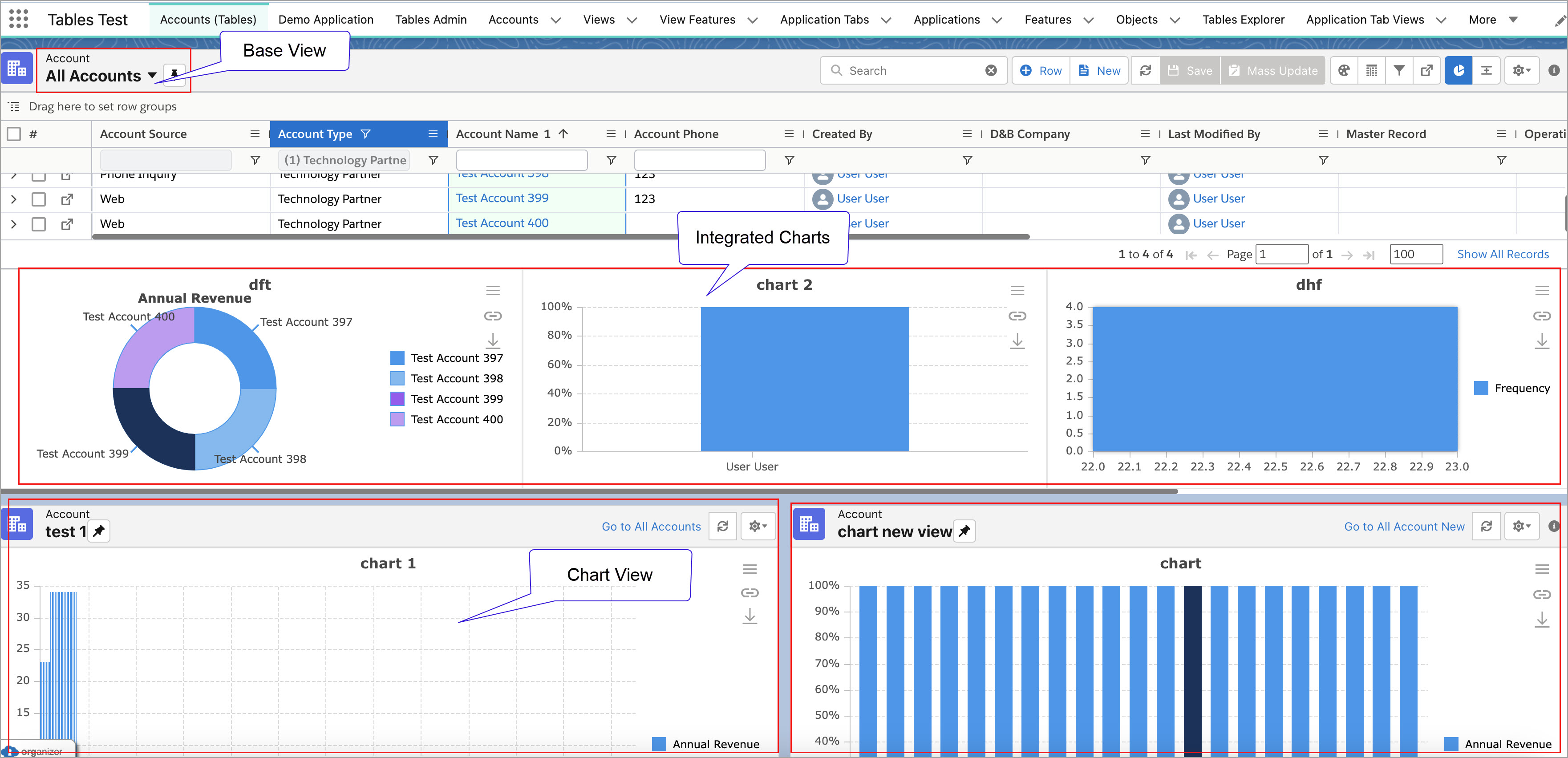Check the select-all header checkbox
1568x758 pixels.
14,134
